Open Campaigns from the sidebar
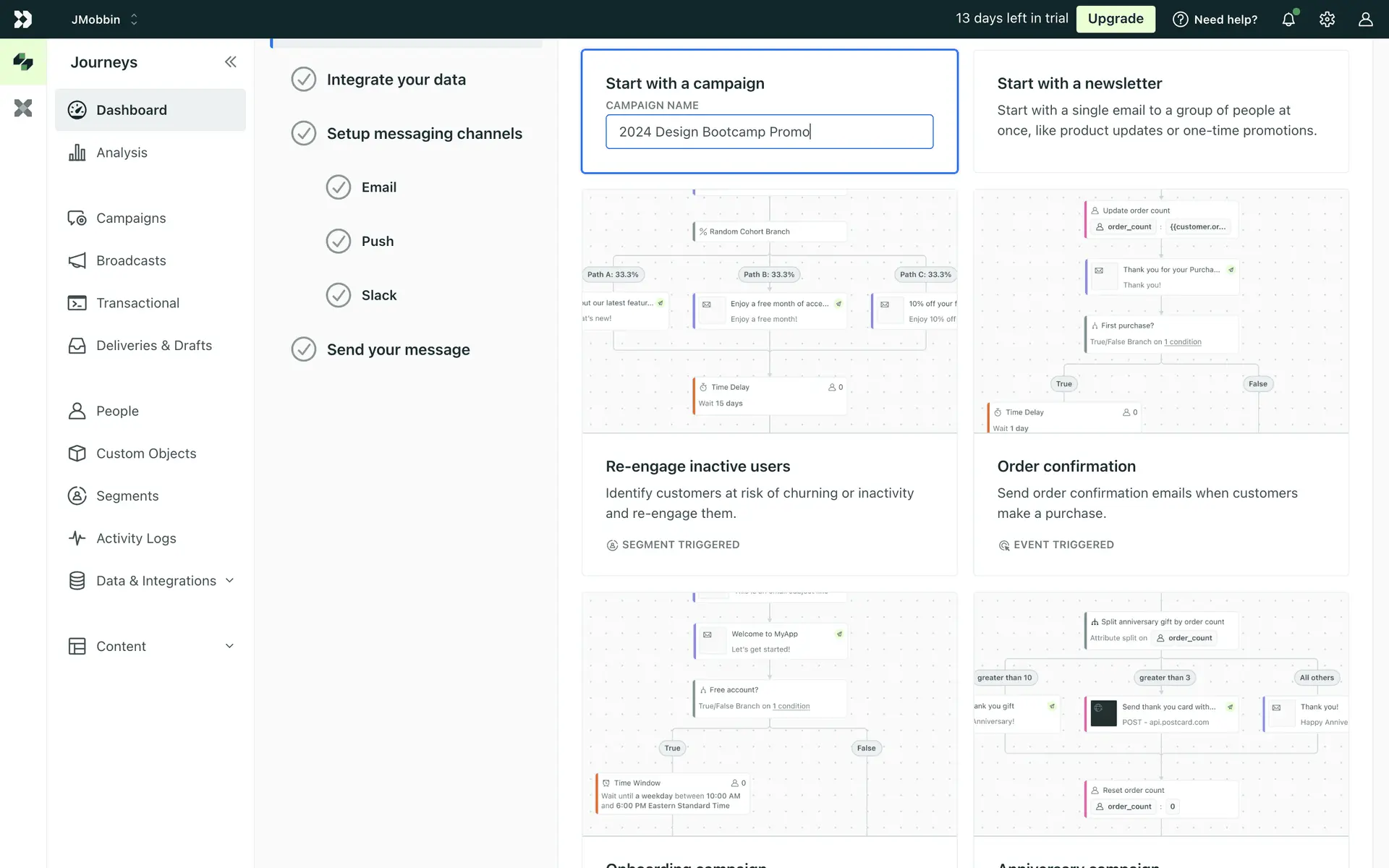Image resolution: width=1389 pixels, height=868 pixels. coord(131,218)
